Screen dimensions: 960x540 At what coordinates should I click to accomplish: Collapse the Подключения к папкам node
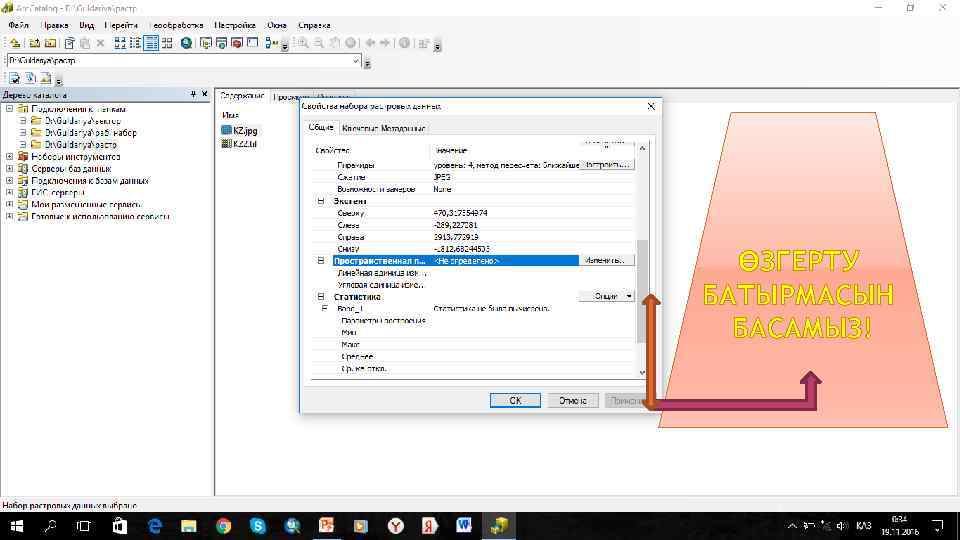point(10,108)
